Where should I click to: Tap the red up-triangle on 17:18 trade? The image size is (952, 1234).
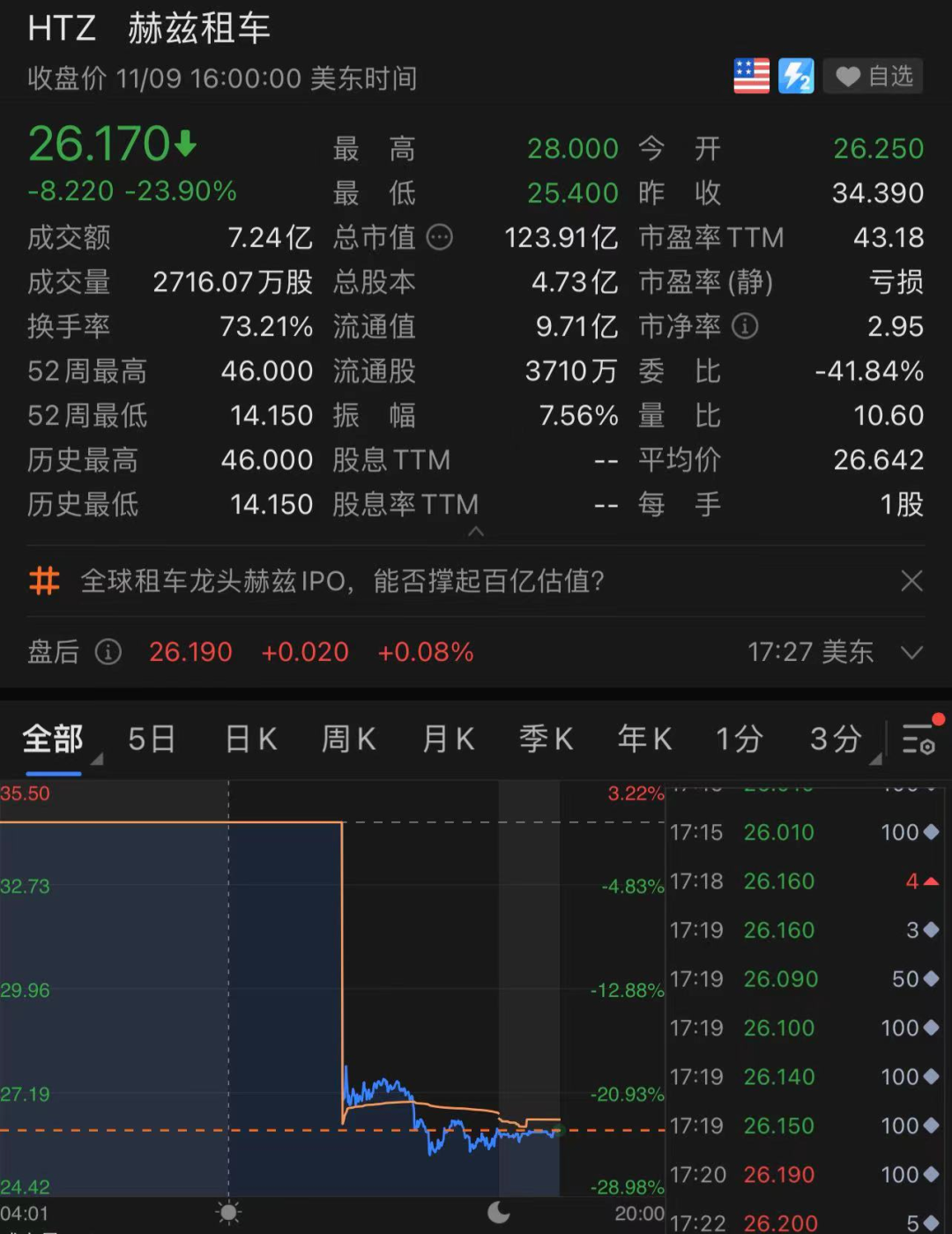point(931,881)
